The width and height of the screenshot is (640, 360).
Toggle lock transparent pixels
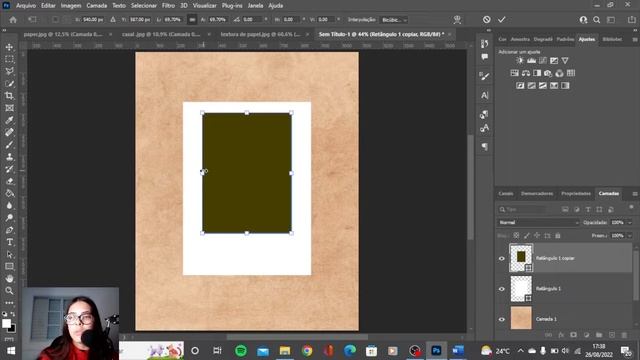click(x=516, y=236)
